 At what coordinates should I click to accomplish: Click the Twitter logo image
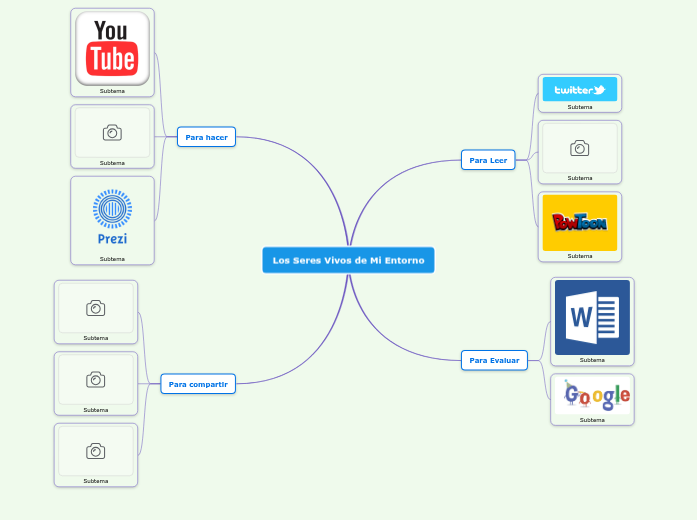(580, 89)
